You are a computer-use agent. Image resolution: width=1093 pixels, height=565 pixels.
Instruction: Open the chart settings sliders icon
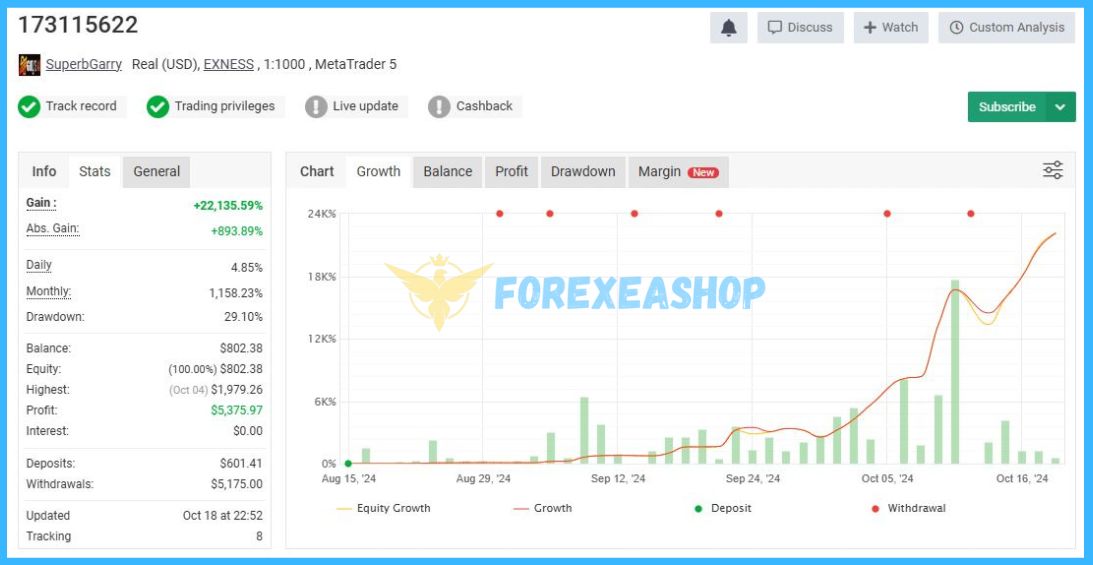tap(1053, 170)
